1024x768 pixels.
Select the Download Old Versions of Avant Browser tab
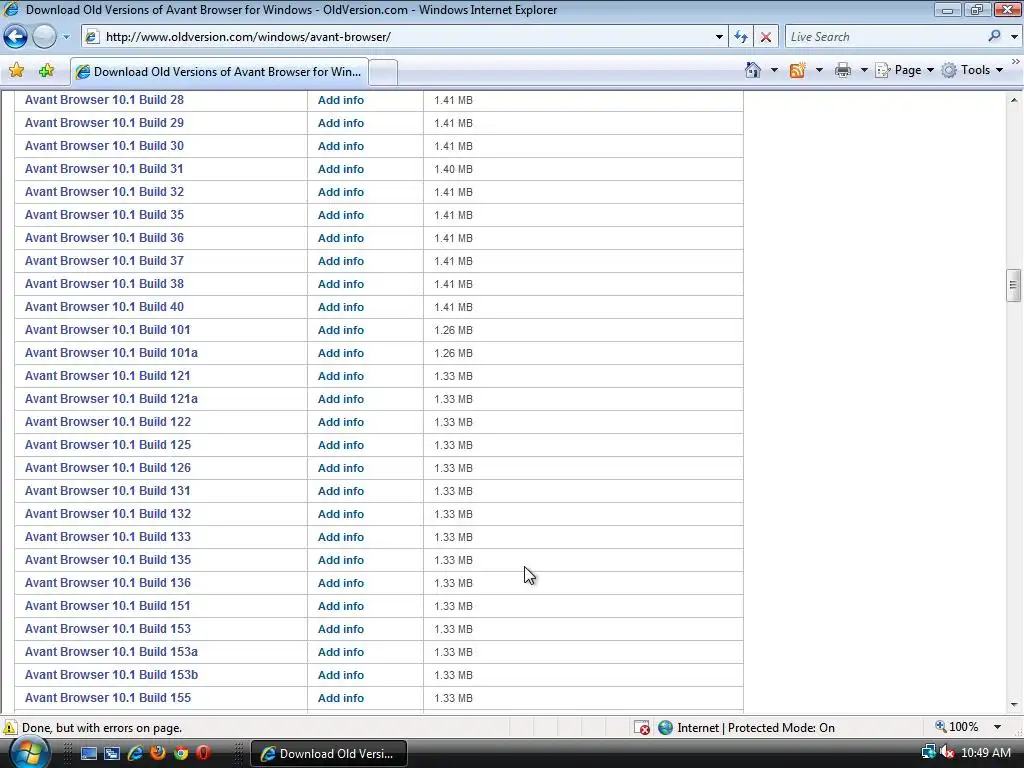[x=219, y=72]
